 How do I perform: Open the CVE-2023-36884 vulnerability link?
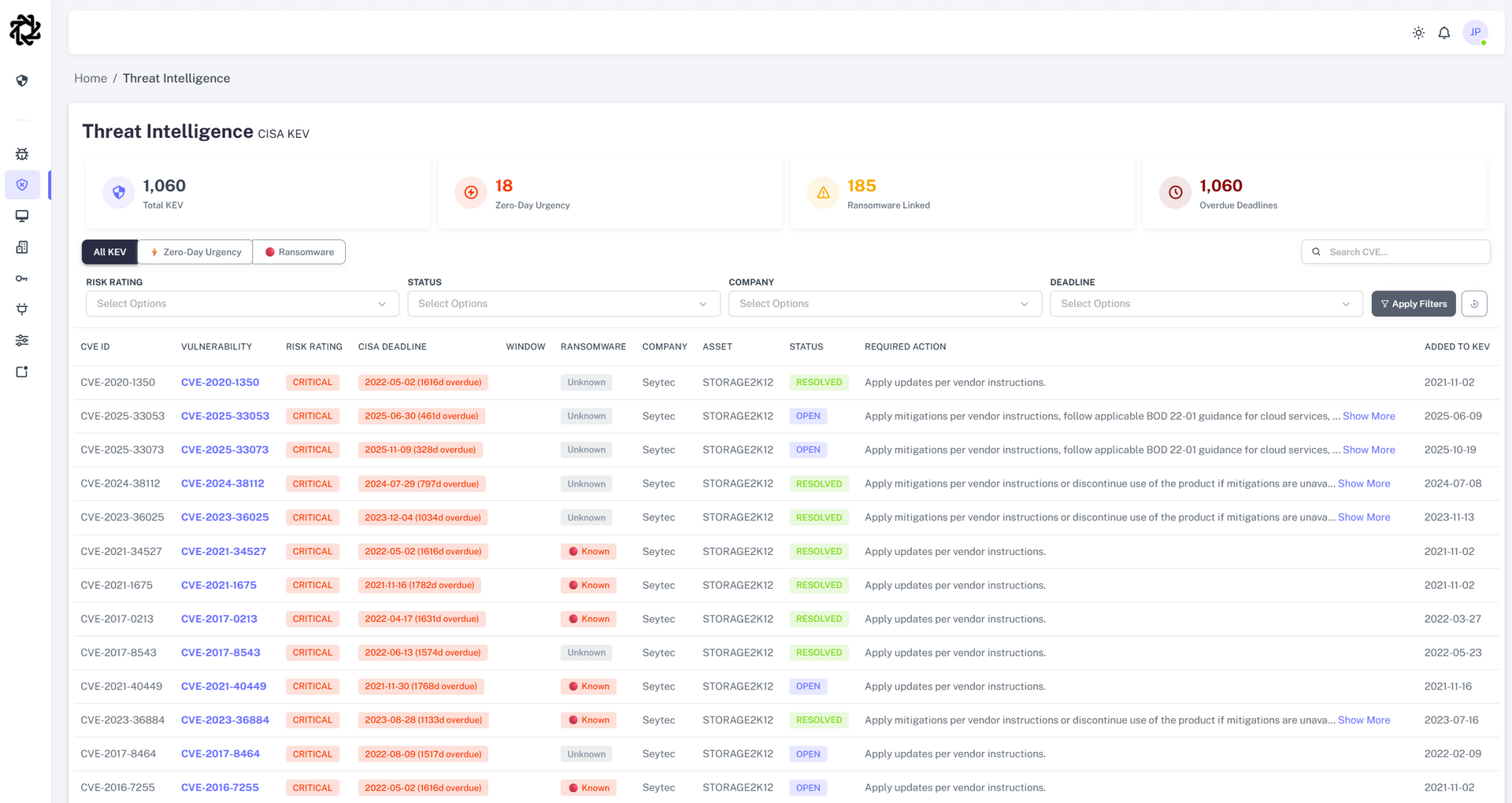(x=225, y=720)
